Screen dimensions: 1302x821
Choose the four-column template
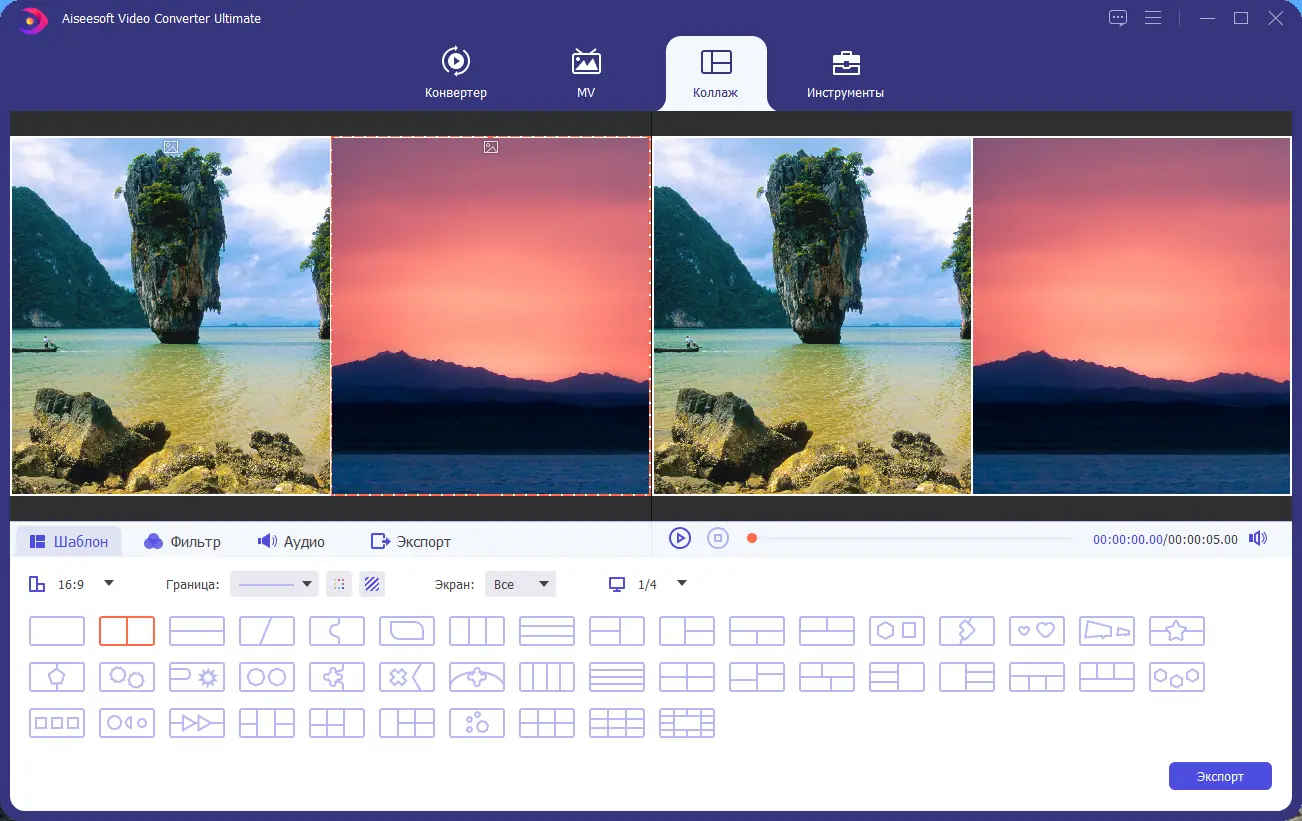click(x=547, y=677)
